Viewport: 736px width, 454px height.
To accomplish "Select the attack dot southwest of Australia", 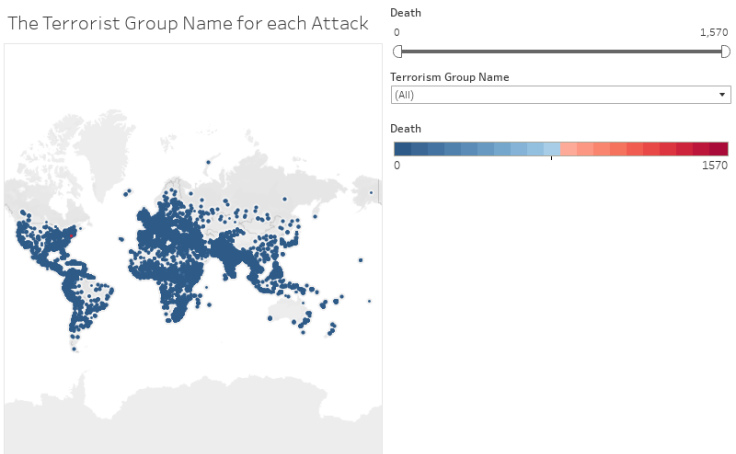I will point(270,319).
